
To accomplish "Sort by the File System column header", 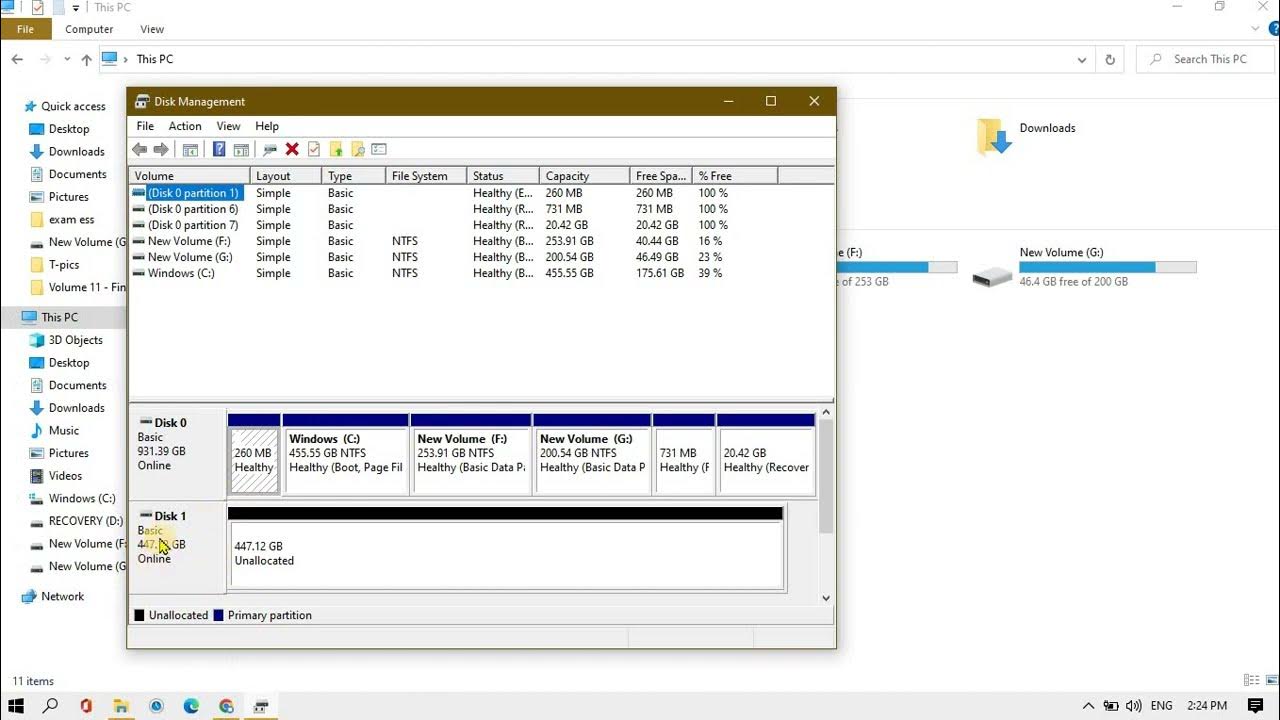I will click(426, 175).
